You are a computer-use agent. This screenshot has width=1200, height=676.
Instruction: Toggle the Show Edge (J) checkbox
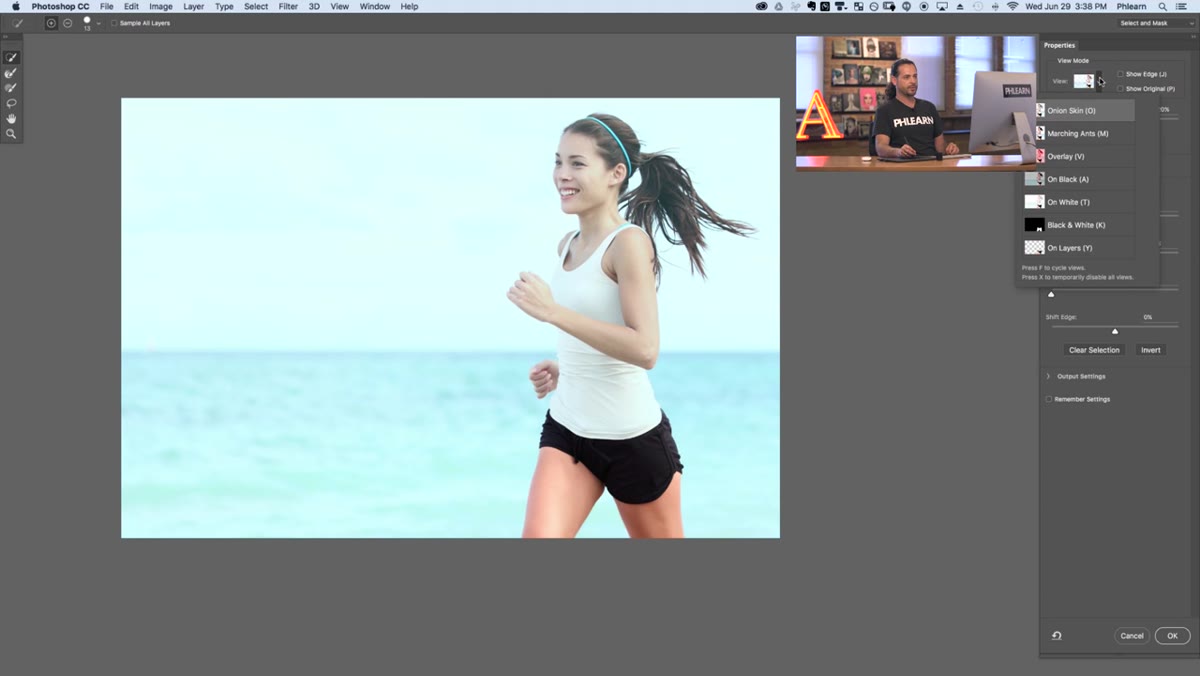1120,74
